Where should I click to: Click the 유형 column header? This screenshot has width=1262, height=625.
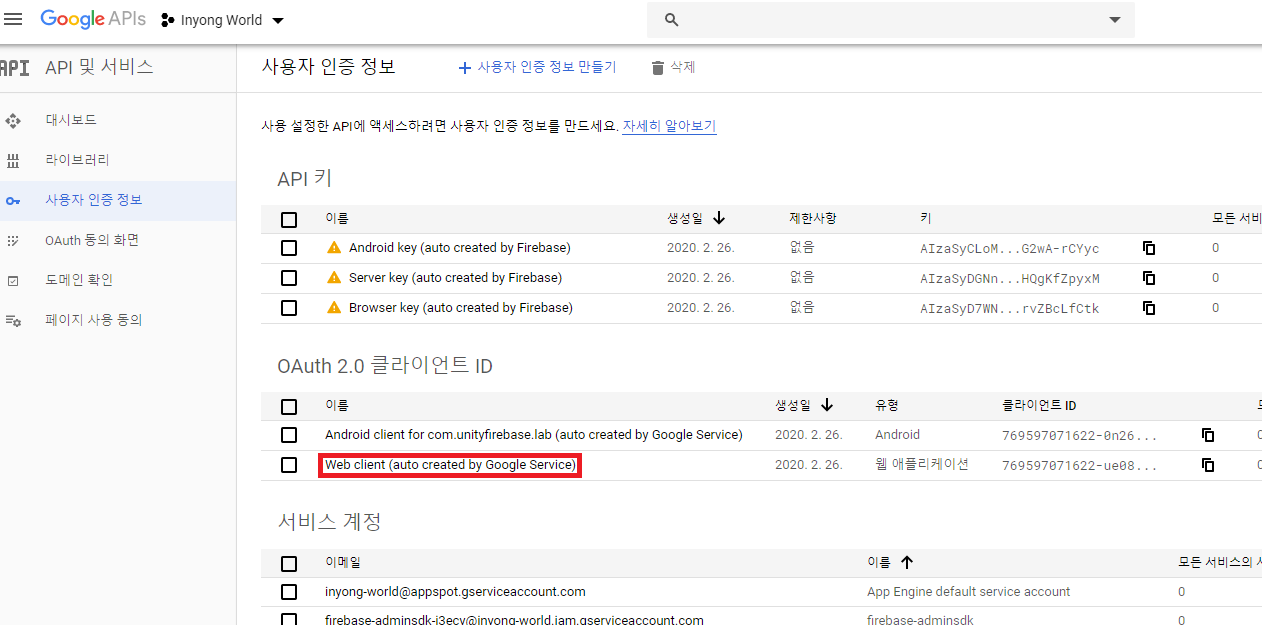[887, 405]
